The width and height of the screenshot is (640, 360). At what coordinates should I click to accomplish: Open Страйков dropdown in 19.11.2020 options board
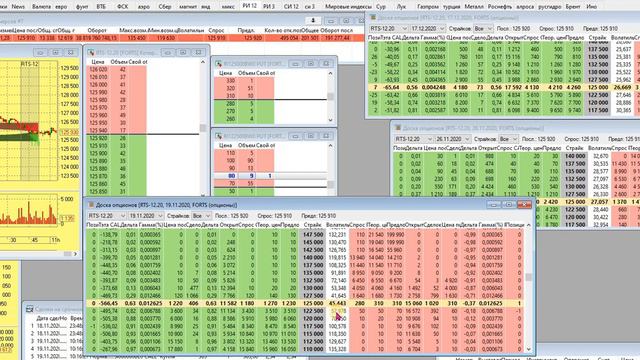[x=201, y=216]
